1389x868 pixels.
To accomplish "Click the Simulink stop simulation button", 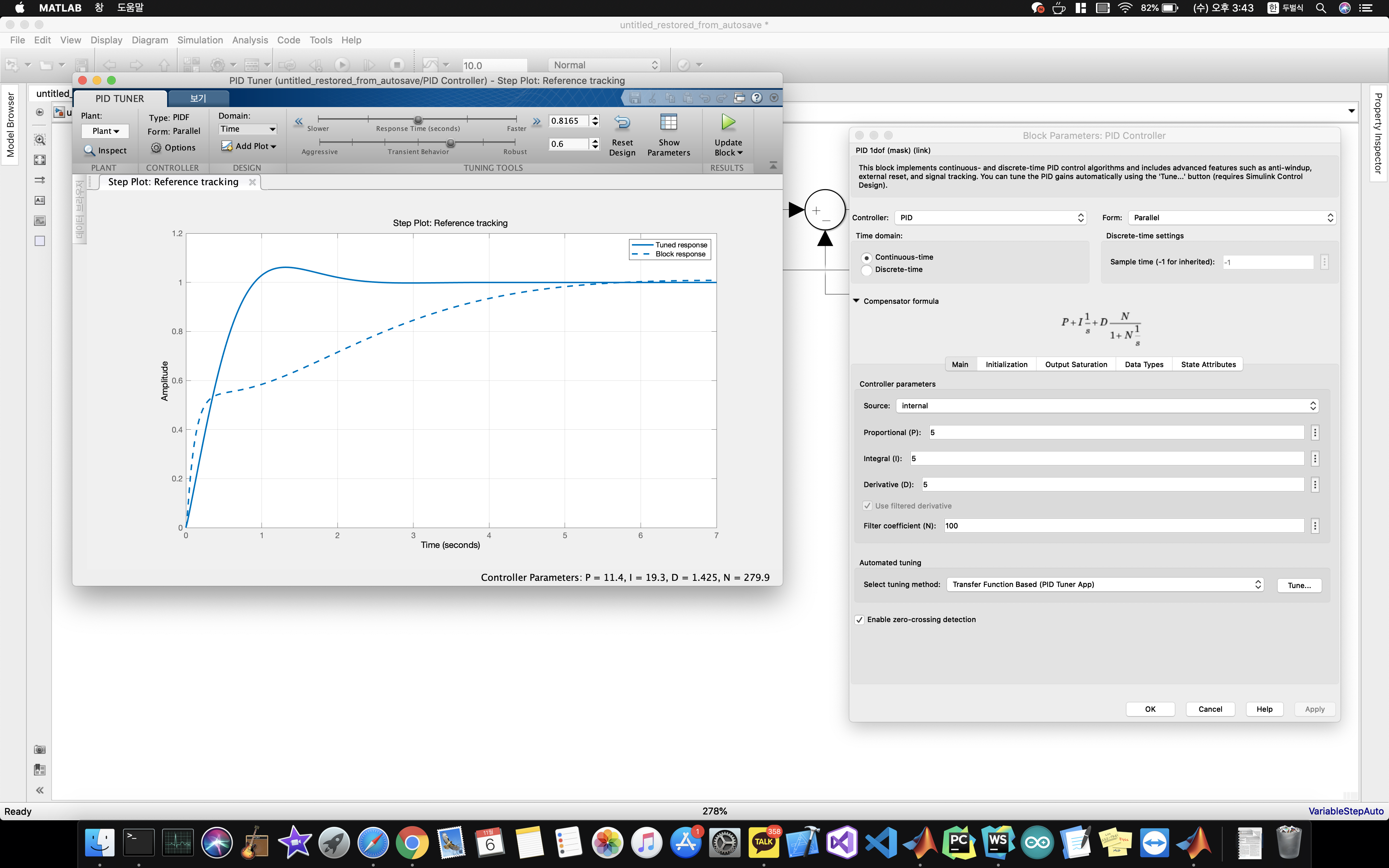I will (396, 65).
